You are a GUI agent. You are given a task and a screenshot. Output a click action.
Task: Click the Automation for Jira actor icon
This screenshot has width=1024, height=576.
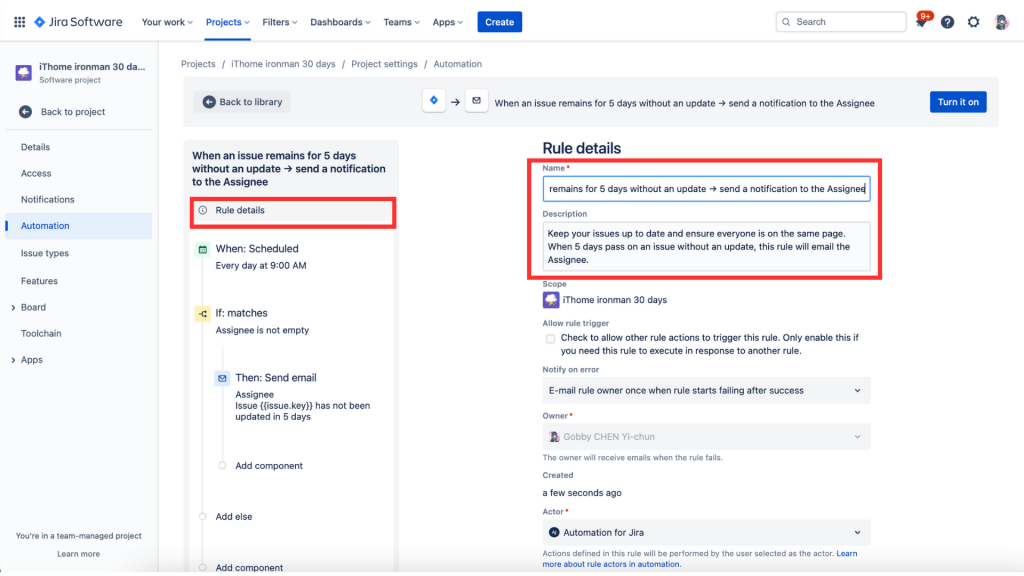click(554, 532)
